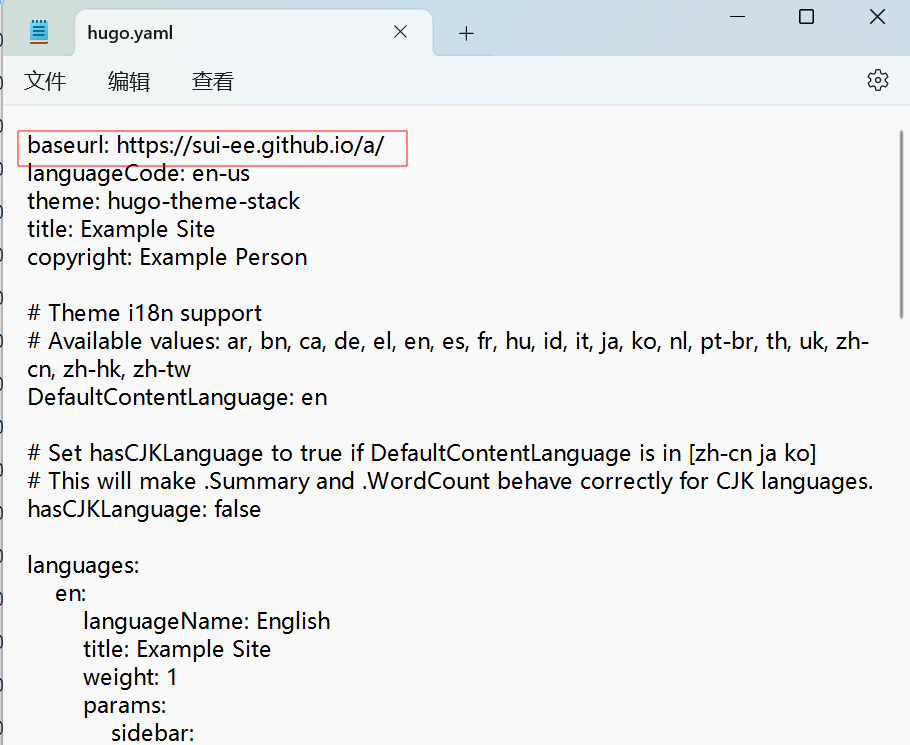Click the 'cn, zh-hk, zh-tw' line
Screen dimensions: 910x745
[x=109, y=369]
